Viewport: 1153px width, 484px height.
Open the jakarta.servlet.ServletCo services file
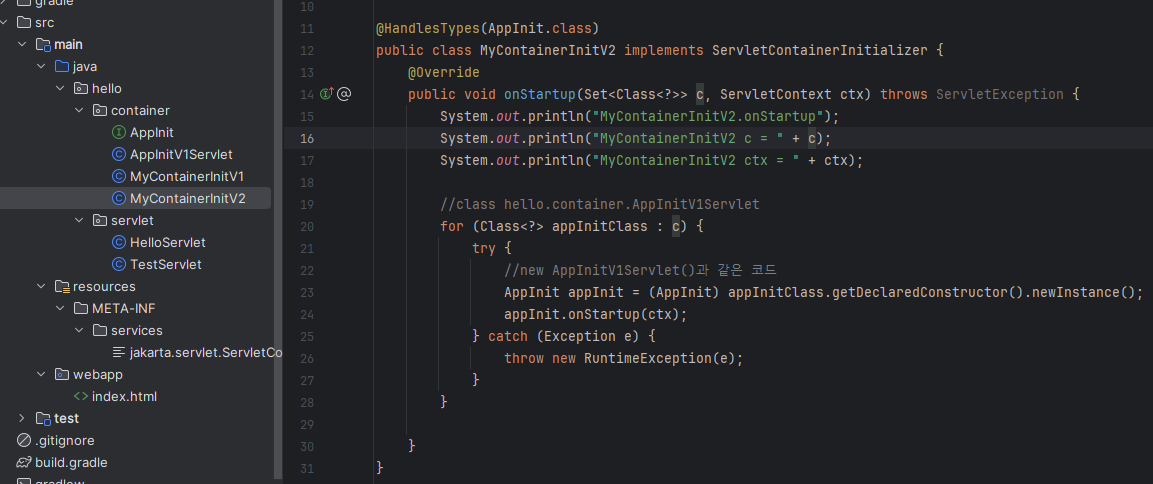[x=206, y=352]
